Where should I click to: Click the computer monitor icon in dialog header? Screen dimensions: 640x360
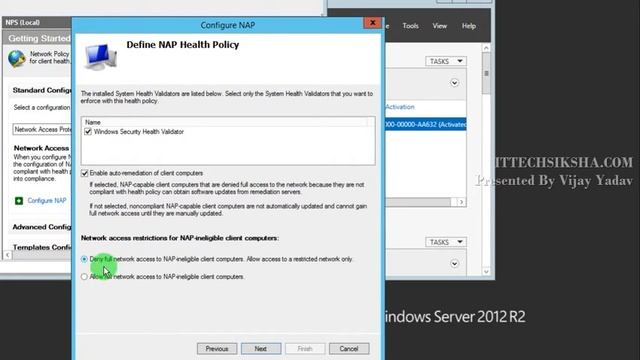(100, 57)
